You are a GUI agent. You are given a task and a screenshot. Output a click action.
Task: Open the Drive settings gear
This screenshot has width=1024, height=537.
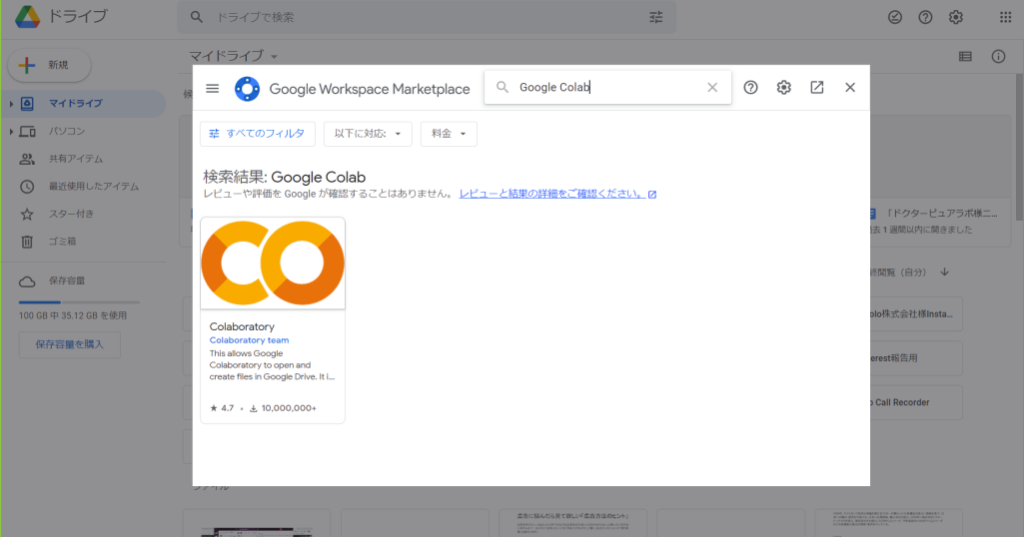(955, 18)
